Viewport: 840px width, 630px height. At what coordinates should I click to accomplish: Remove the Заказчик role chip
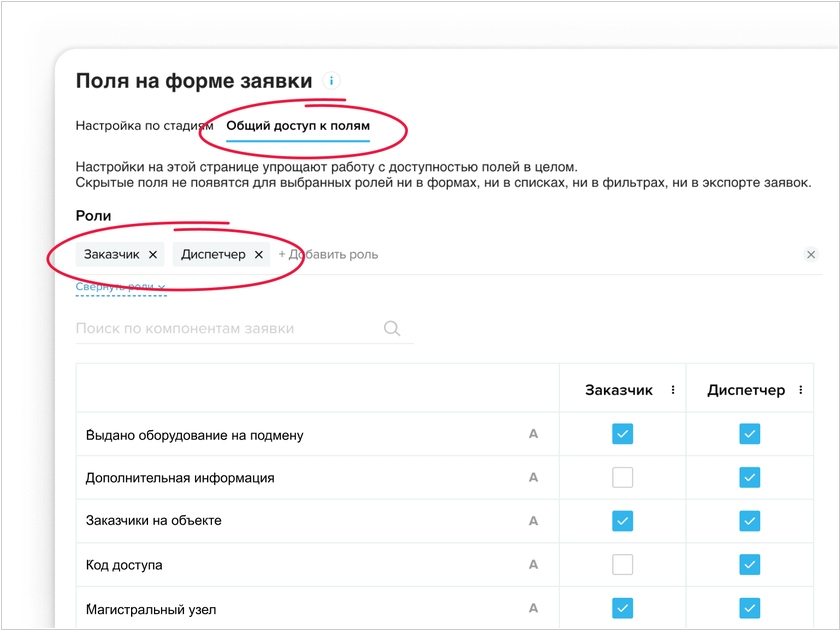tap(153, 255)
